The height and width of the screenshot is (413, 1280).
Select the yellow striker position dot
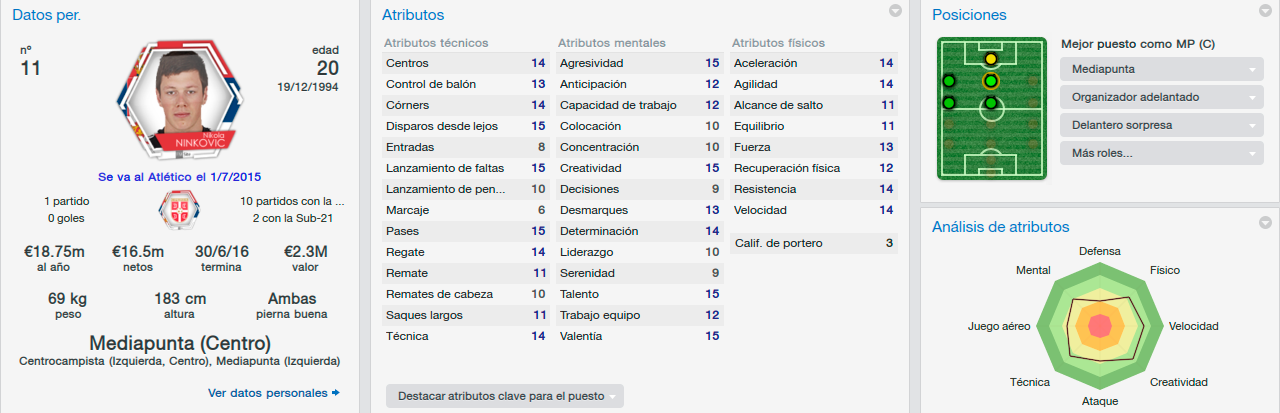pos(991,59)
